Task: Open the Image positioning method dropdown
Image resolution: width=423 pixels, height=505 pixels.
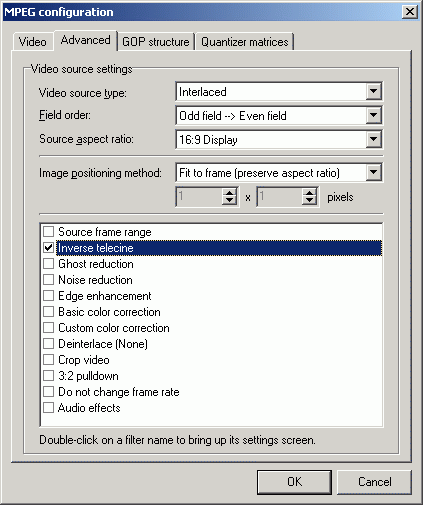Action: [373, 173]
